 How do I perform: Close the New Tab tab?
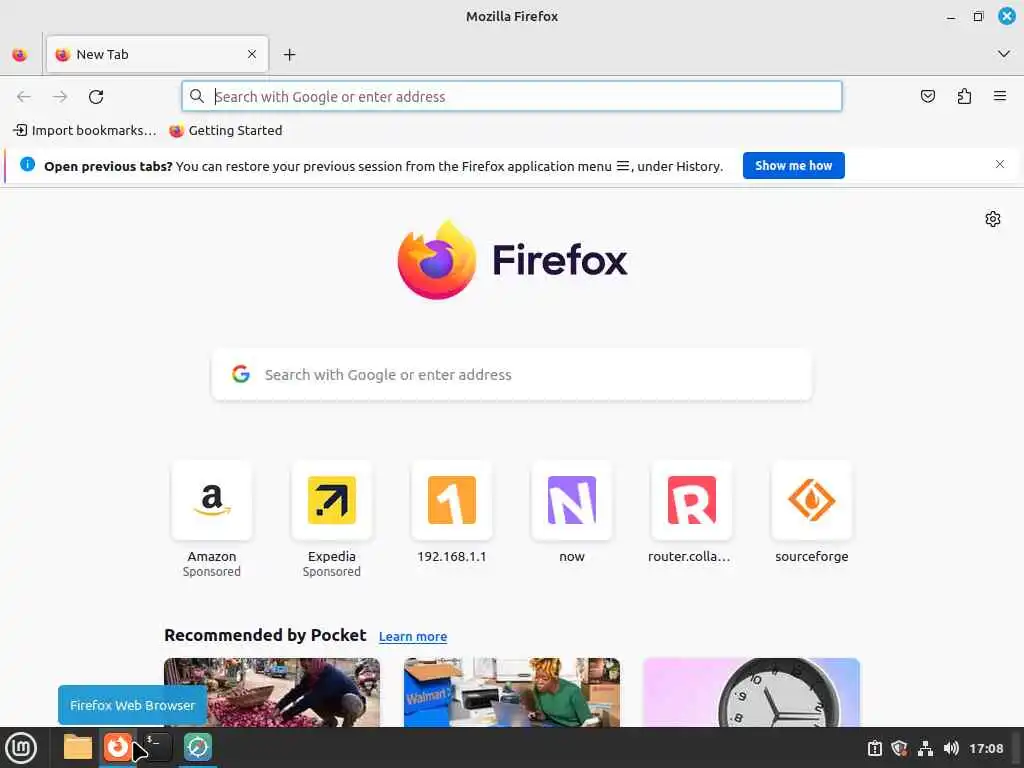(252, 54)
